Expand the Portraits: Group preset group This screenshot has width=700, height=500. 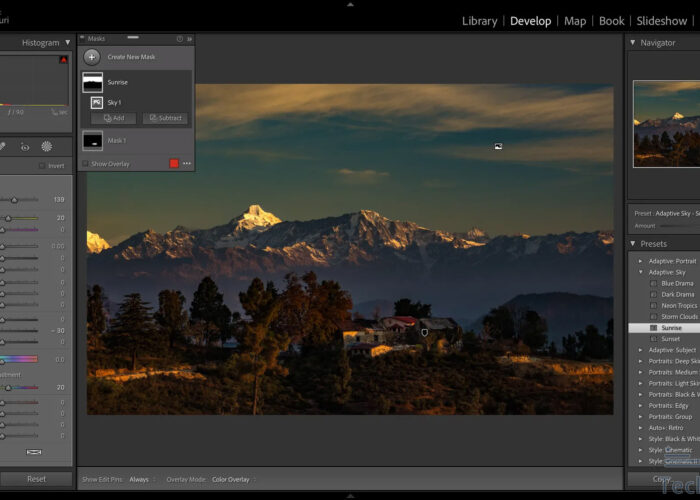point(641,417)
